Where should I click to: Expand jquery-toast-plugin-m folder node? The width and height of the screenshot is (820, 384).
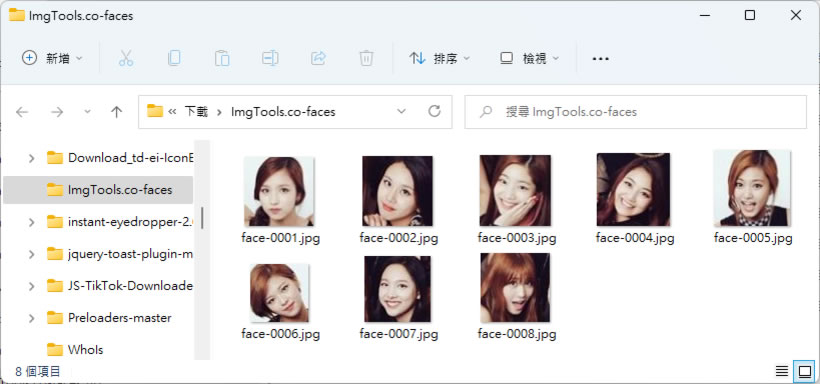[x=31, y=254]
